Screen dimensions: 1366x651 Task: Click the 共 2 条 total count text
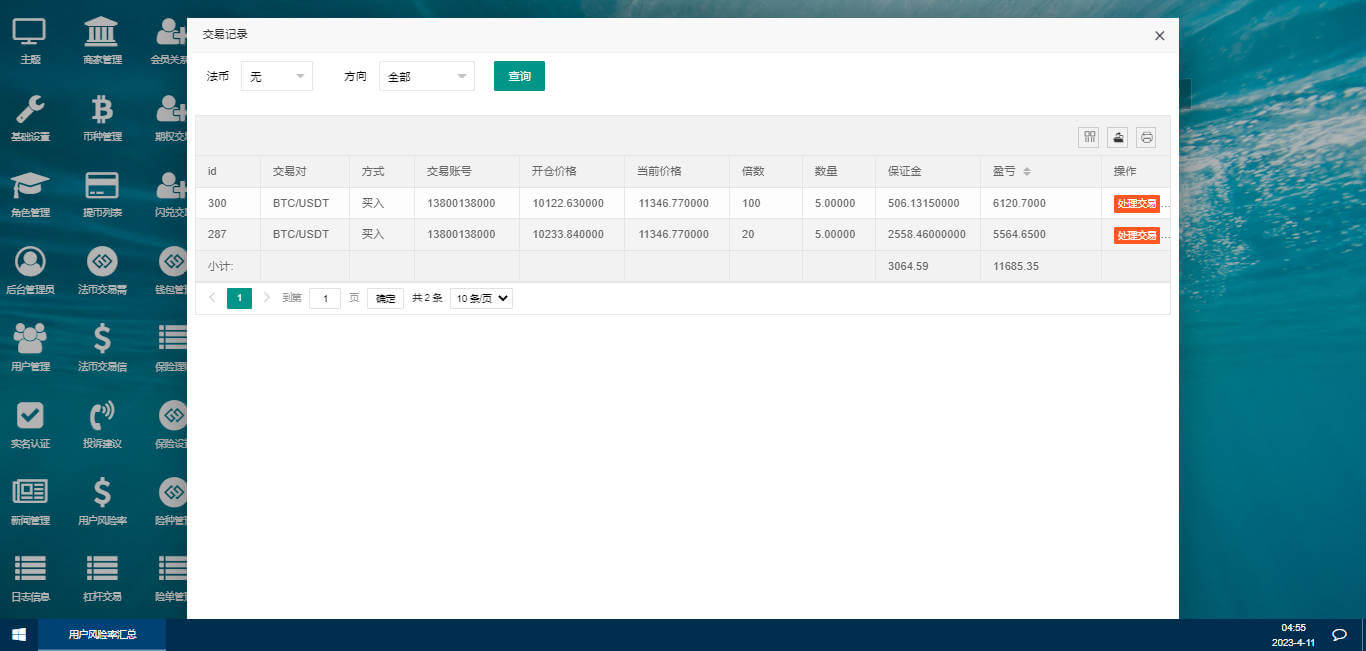427,298
